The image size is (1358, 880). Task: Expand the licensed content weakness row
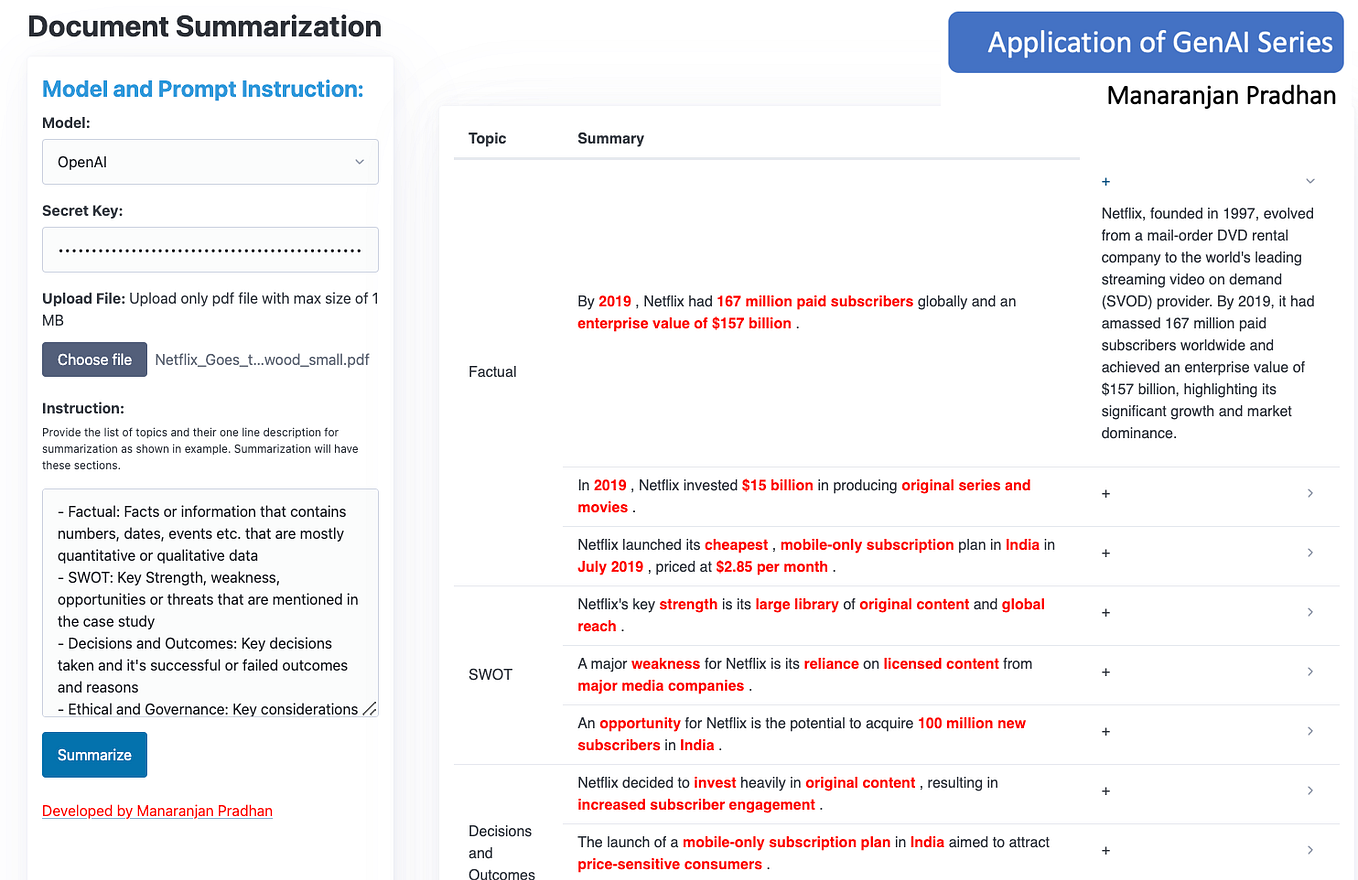coord(1105,671)
